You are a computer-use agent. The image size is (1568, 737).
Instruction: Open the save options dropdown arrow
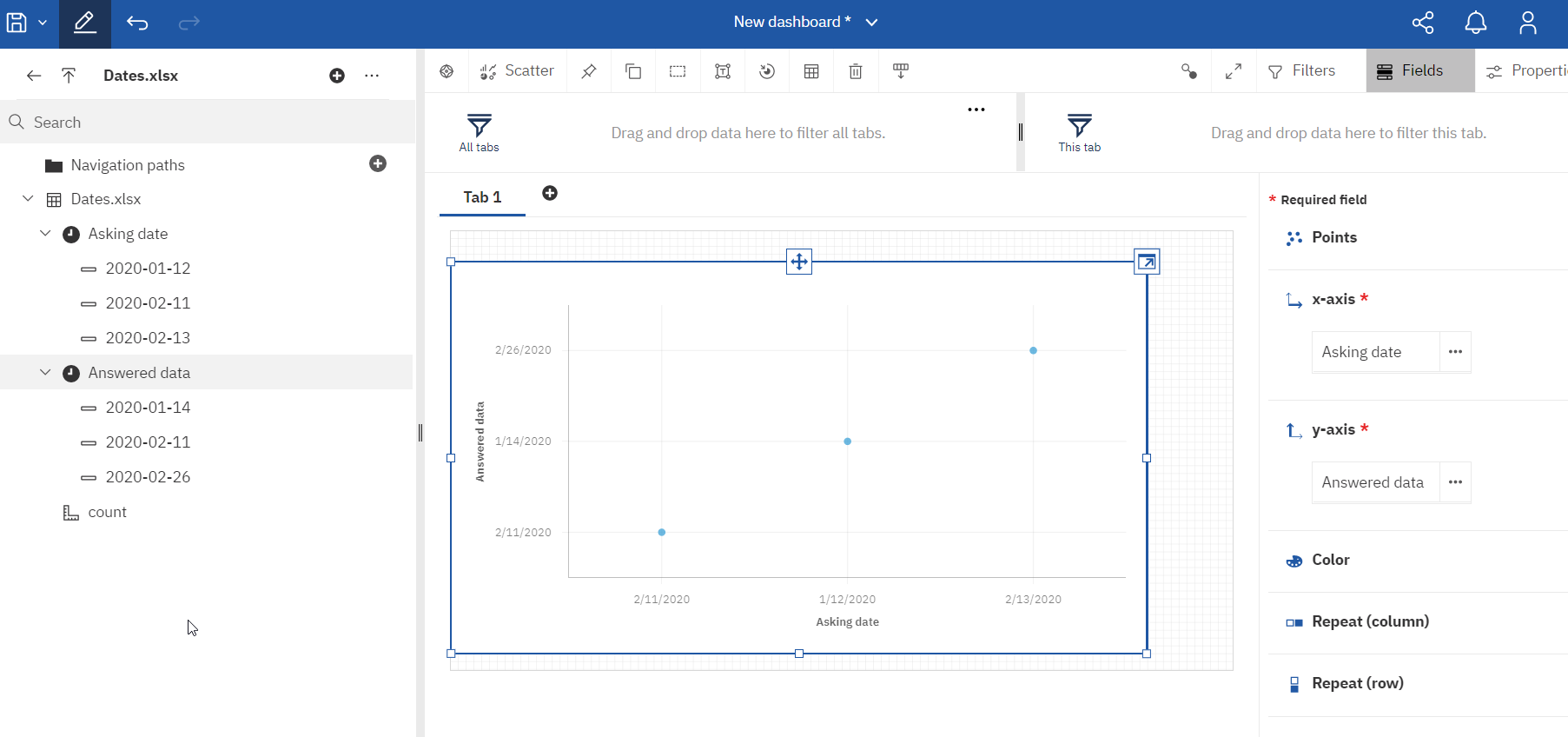point(43,23)
